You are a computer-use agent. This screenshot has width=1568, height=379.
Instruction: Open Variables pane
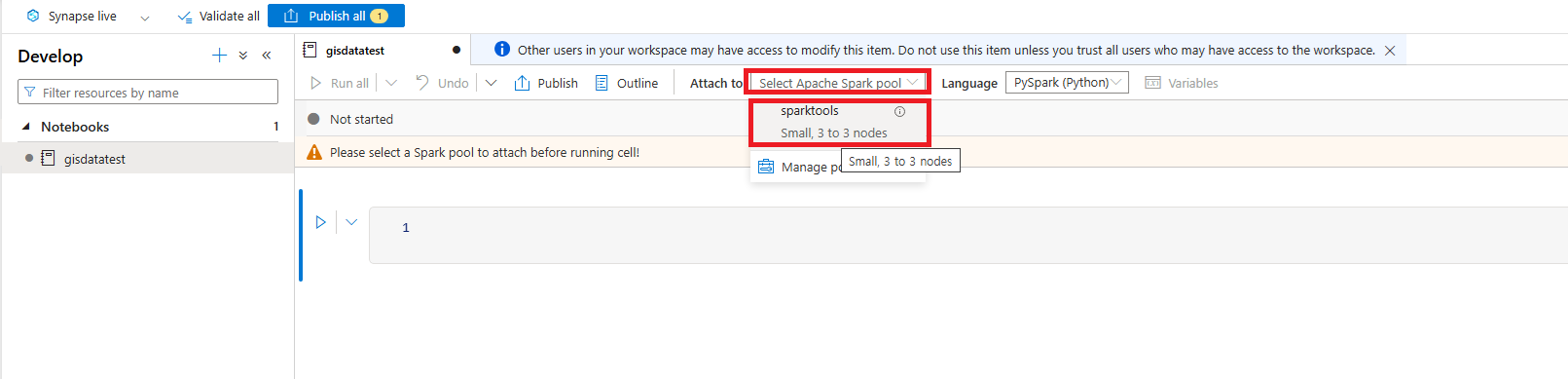pyautogui.click(x=1182, y=83)
